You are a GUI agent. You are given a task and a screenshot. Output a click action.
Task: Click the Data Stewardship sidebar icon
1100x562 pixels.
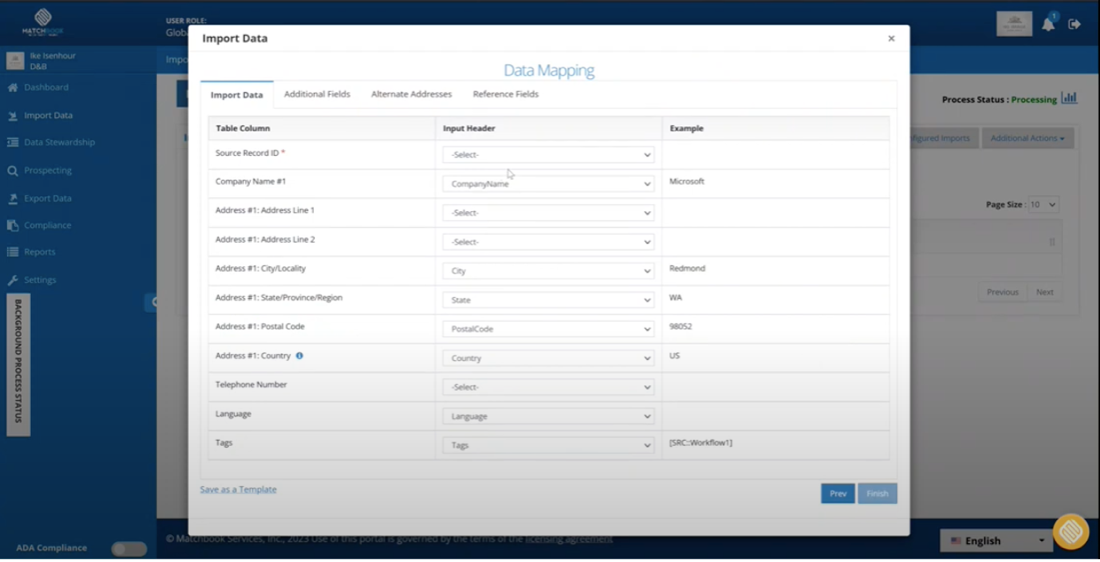pos(13,142)
